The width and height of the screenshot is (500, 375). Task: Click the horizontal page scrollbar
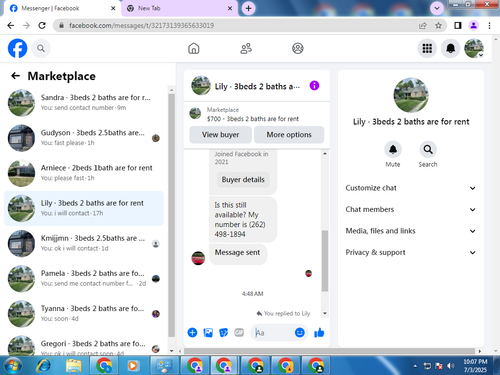coord(329,351)
